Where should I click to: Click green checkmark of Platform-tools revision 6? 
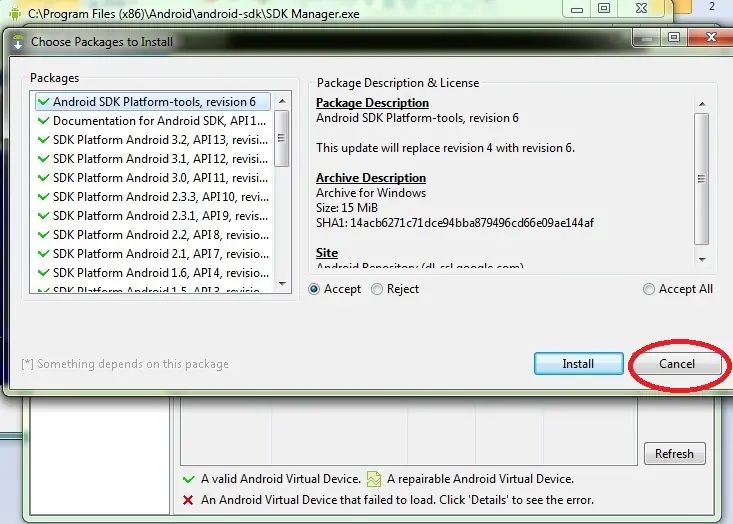43,101
